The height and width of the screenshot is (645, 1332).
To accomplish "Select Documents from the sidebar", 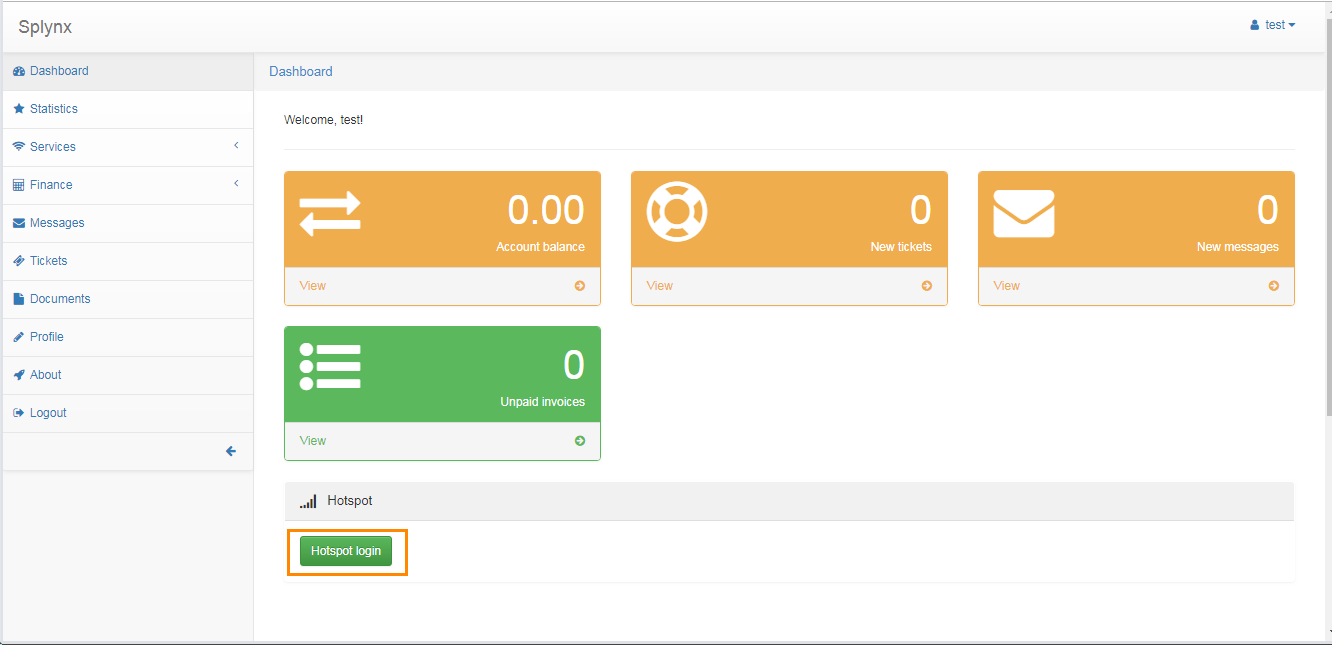I will [x=60, y=299].
